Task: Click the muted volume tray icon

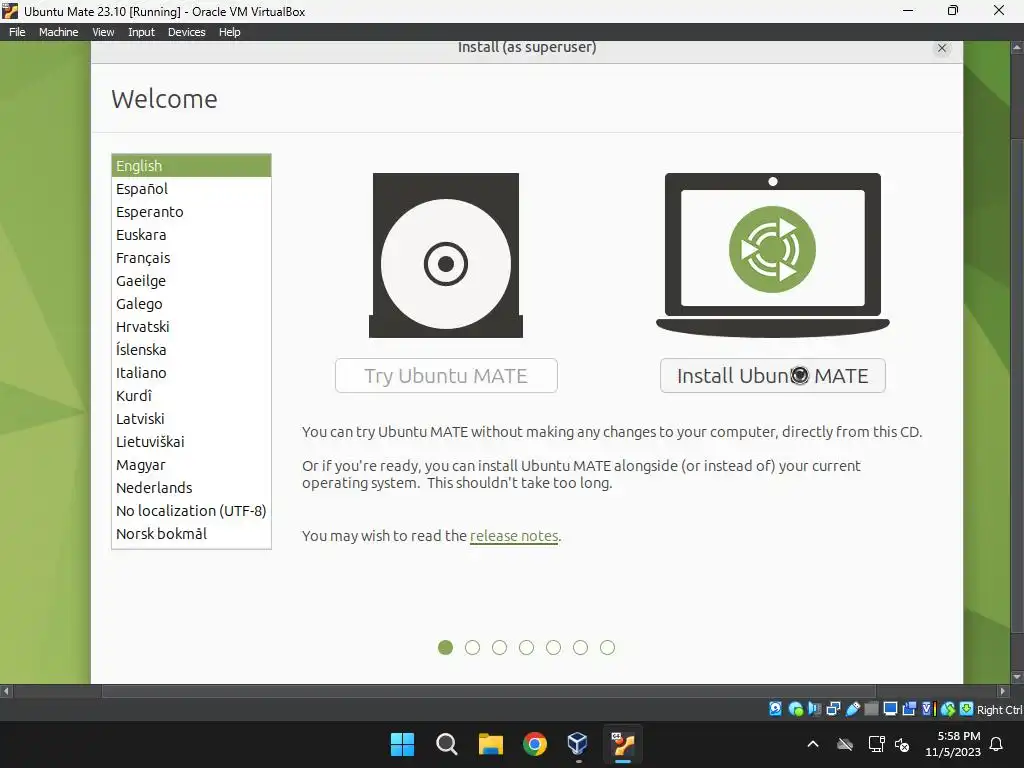Action: 902,744
